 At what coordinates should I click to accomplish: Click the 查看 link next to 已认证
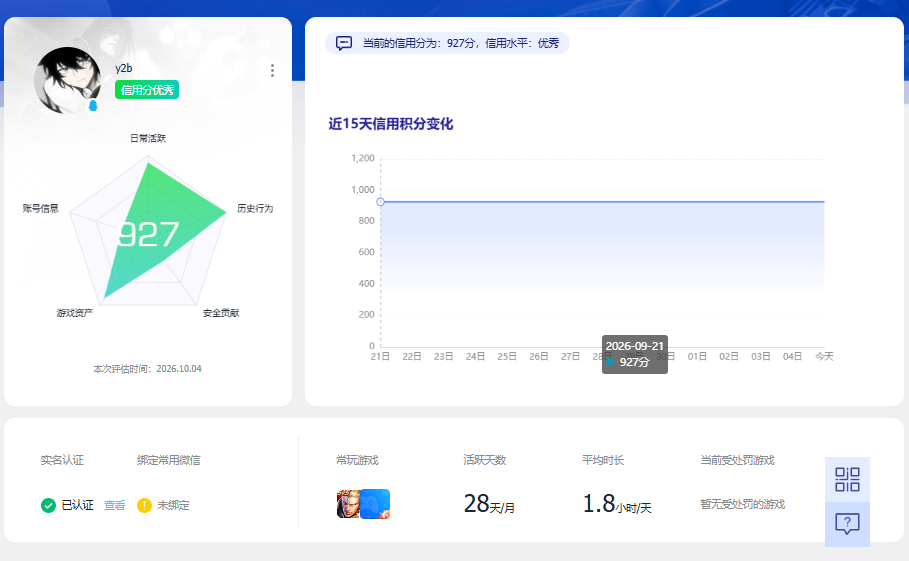click(115, 505)
